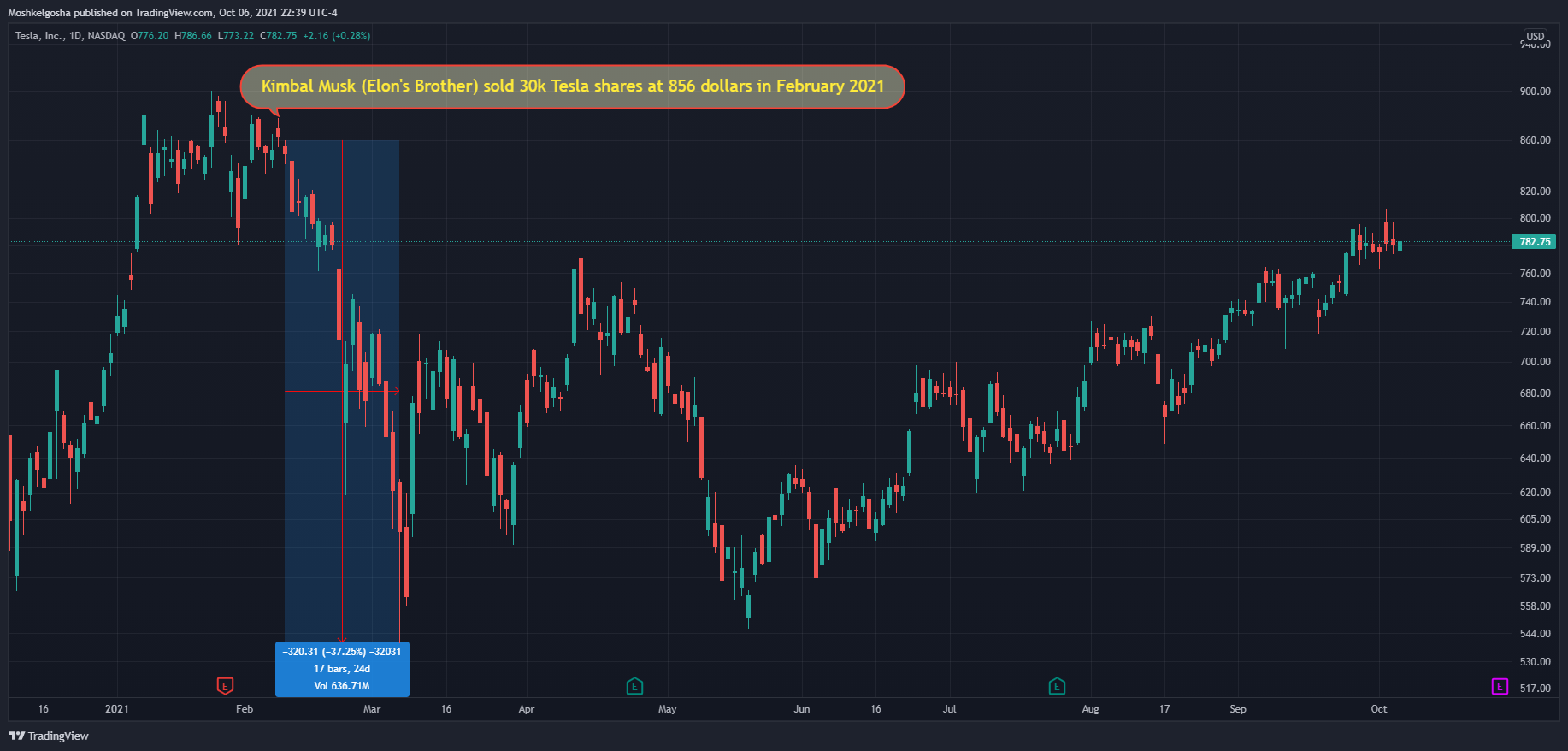1568x751 pixels.
Task: Click the 680.00 price axis label
Action: [x=1536, y=393]
